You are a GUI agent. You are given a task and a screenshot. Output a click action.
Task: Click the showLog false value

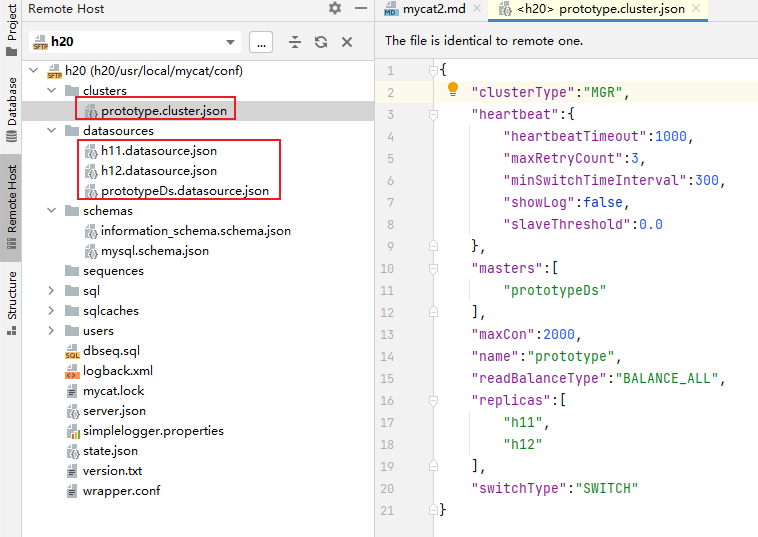click(x=603, y=202)
